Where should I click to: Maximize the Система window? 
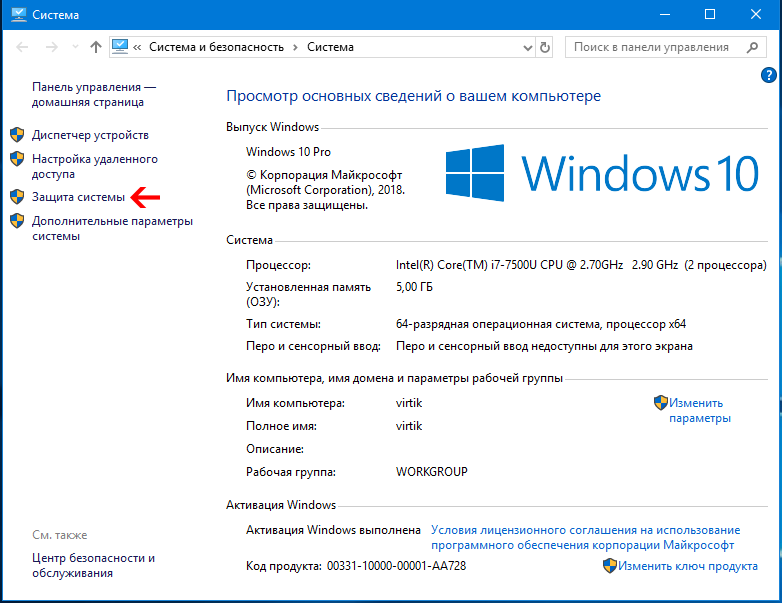(x=710, y=14)
